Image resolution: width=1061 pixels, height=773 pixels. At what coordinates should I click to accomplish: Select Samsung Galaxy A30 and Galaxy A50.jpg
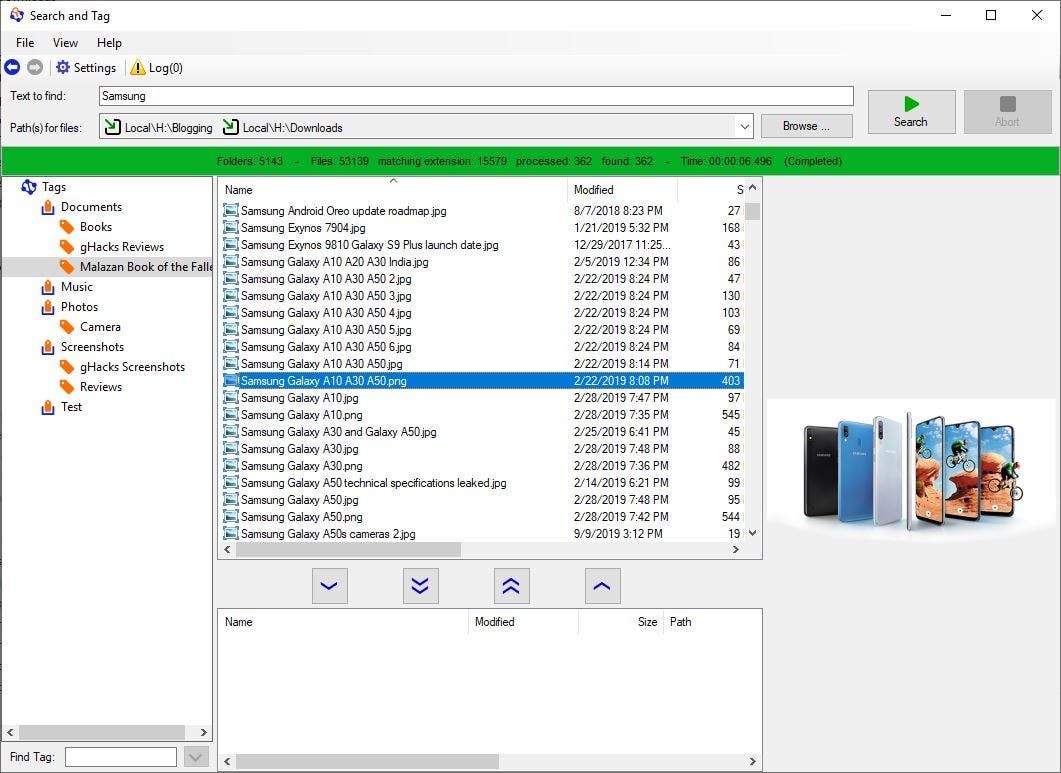(x=338, y=431)
